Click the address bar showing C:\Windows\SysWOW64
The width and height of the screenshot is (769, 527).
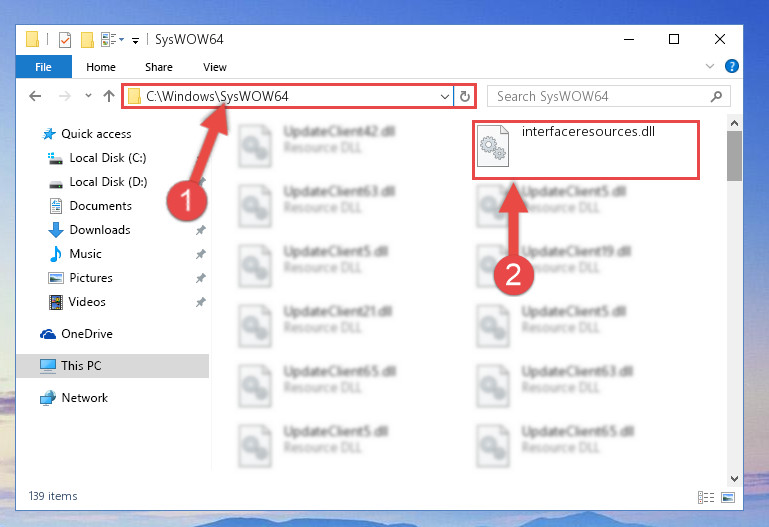(287, 96)
